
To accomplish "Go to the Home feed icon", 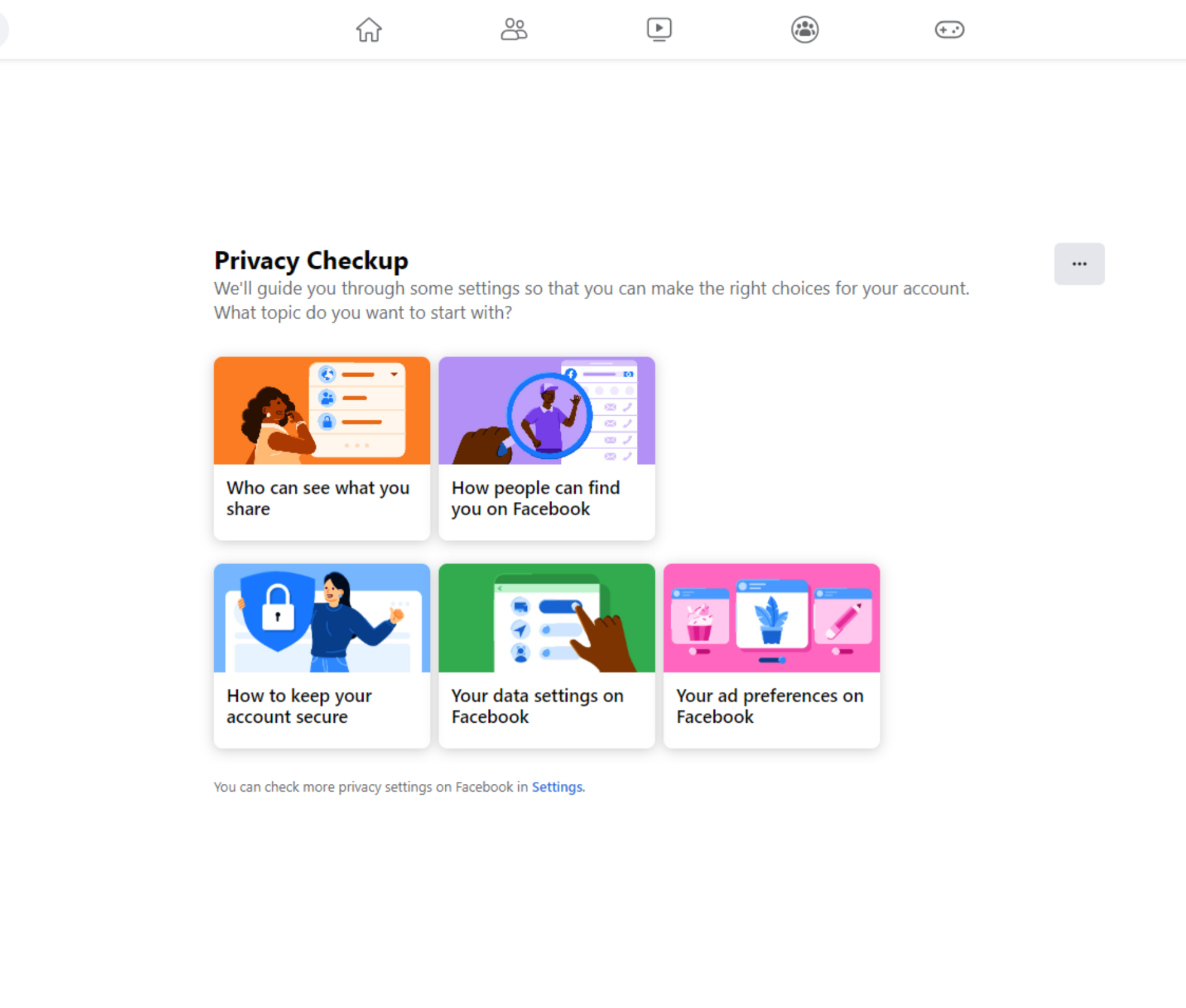I will point(369,29).
